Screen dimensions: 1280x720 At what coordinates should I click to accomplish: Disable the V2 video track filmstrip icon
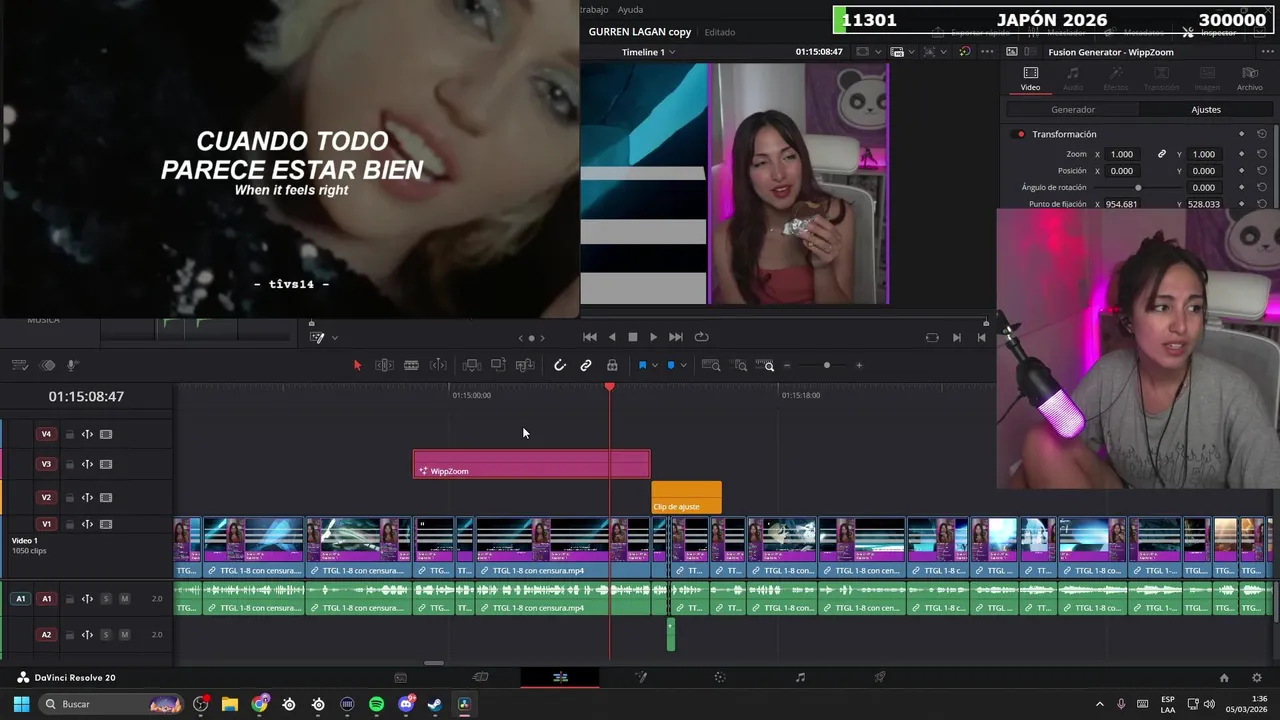pyautogui.click(x=106, y=497)
